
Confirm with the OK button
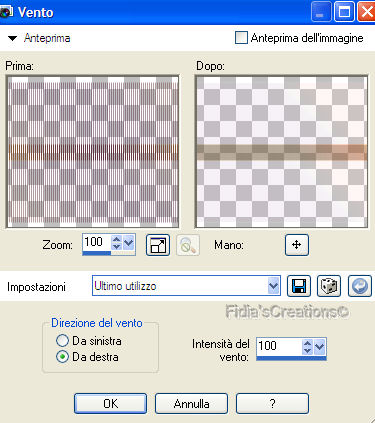pos(110,404)
